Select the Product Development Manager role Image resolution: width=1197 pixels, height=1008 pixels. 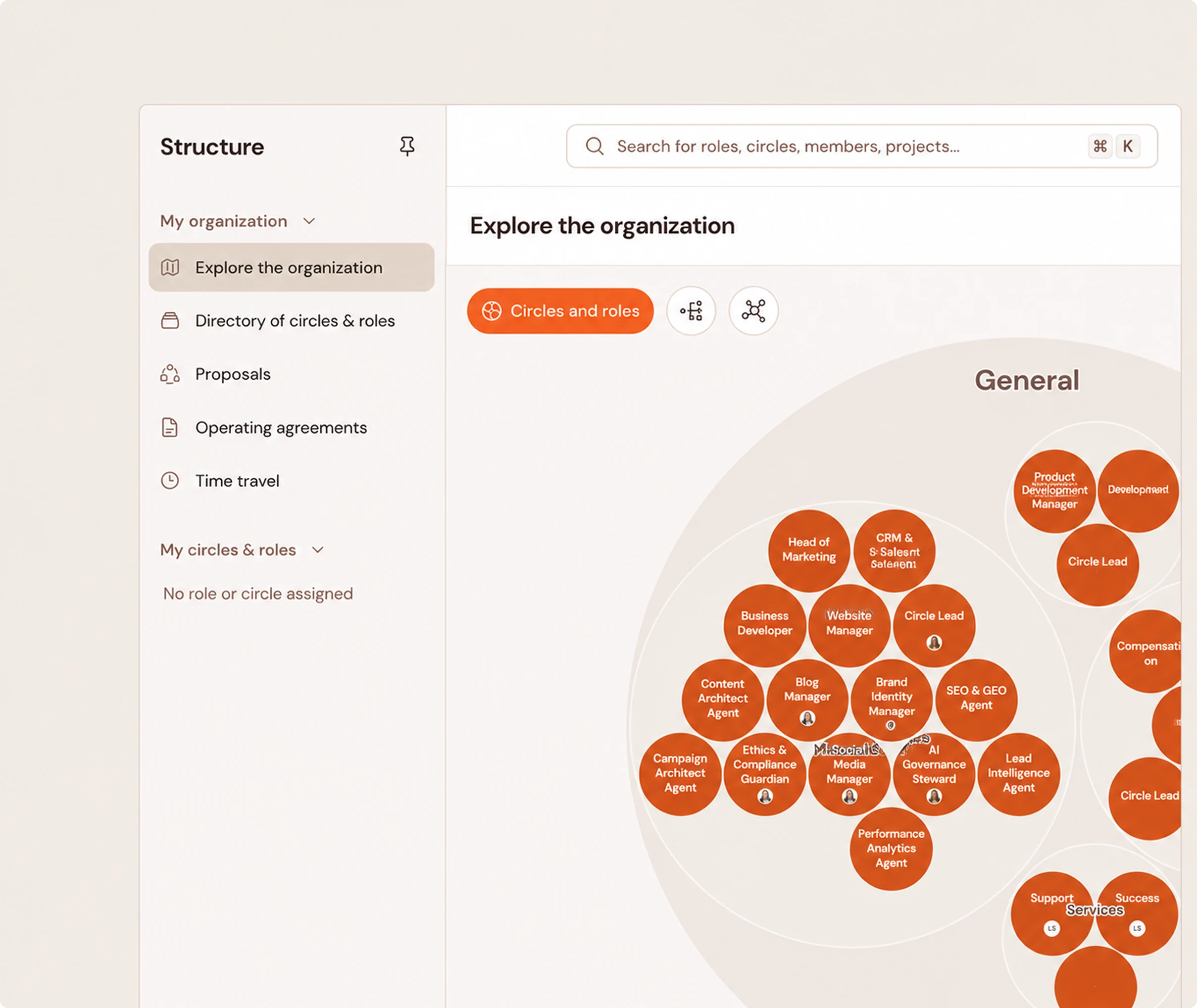point(1055,491)
